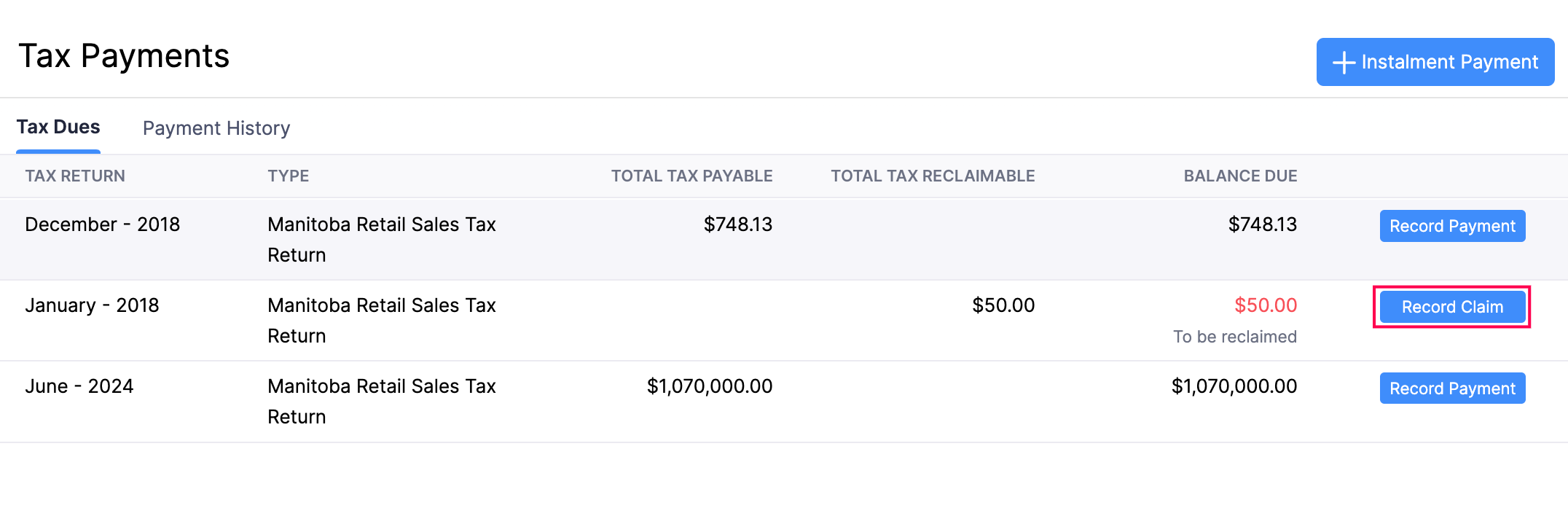Image resolution: width=1568 pixels, height=516 pixels.
Task: Click the $50.00 total tax reclaimable value
Action: (1003, 305)
